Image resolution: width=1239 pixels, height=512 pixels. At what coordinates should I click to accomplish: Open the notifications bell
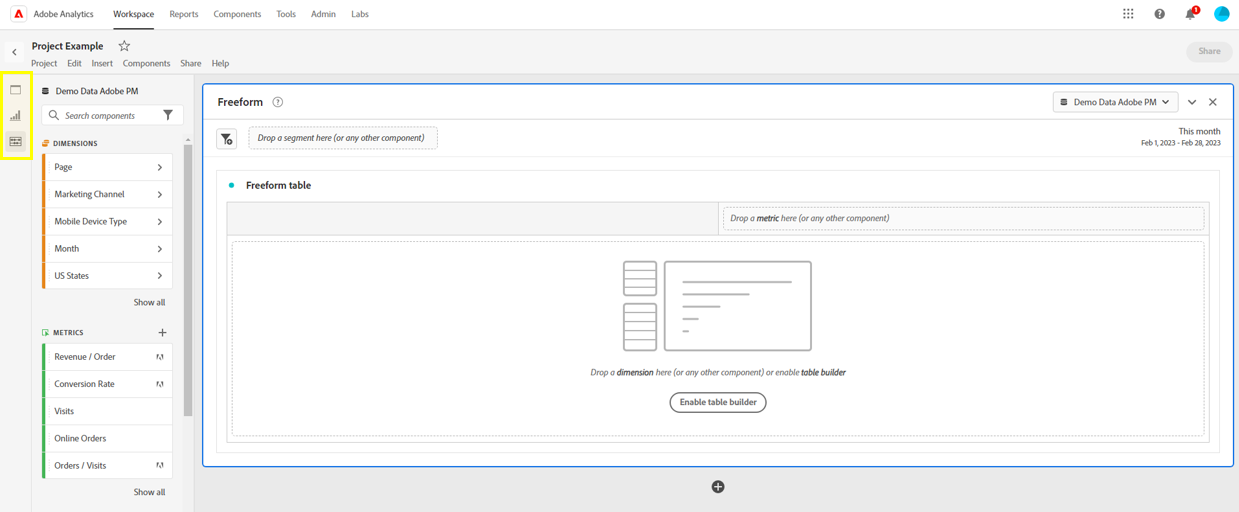pos(1190,14)
